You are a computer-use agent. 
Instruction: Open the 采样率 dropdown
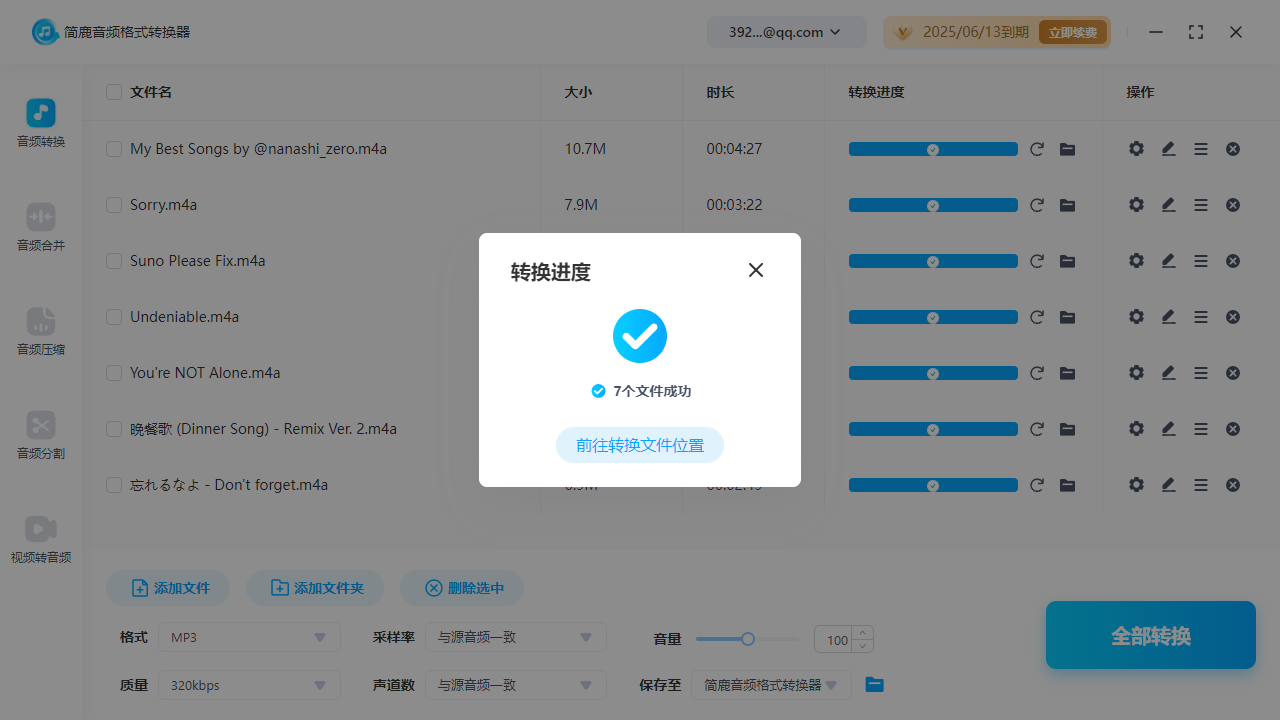(515, 637)
